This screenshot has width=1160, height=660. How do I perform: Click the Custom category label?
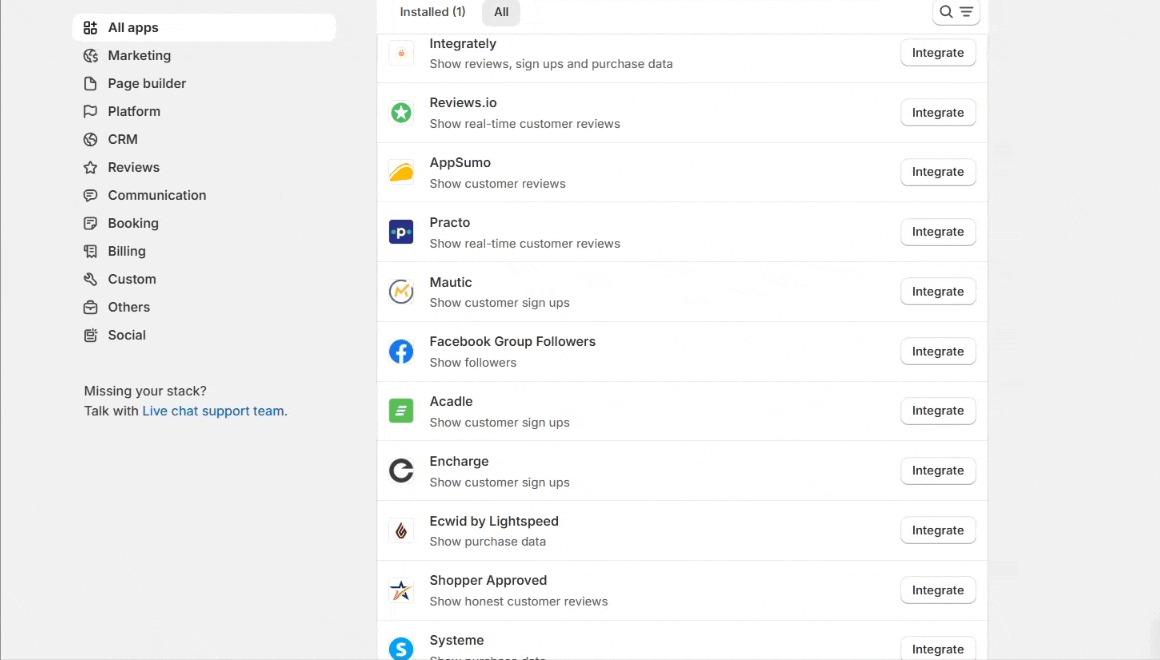(132, 279)
